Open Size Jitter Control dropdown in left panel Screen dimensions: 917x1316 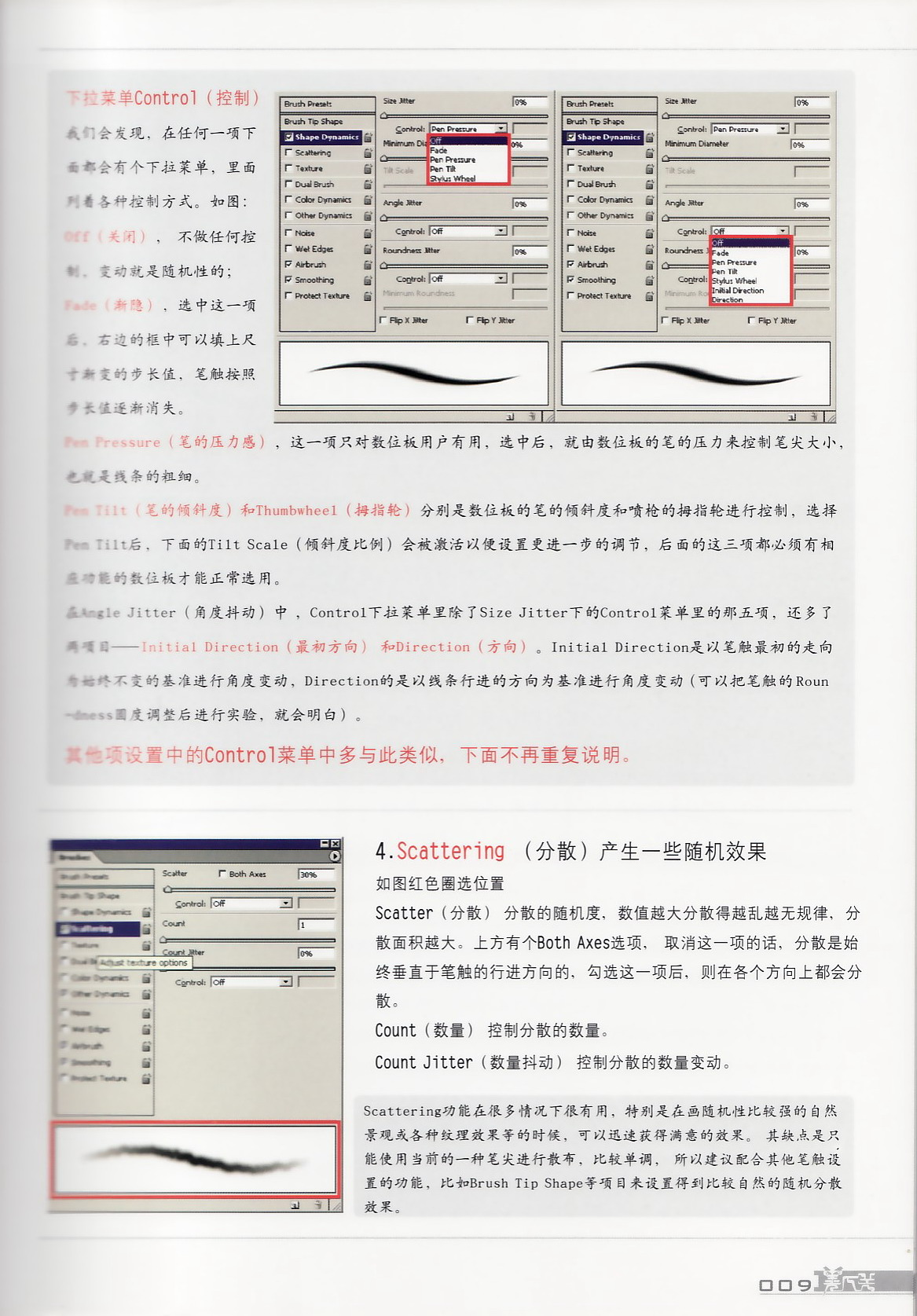click(468, 129)
